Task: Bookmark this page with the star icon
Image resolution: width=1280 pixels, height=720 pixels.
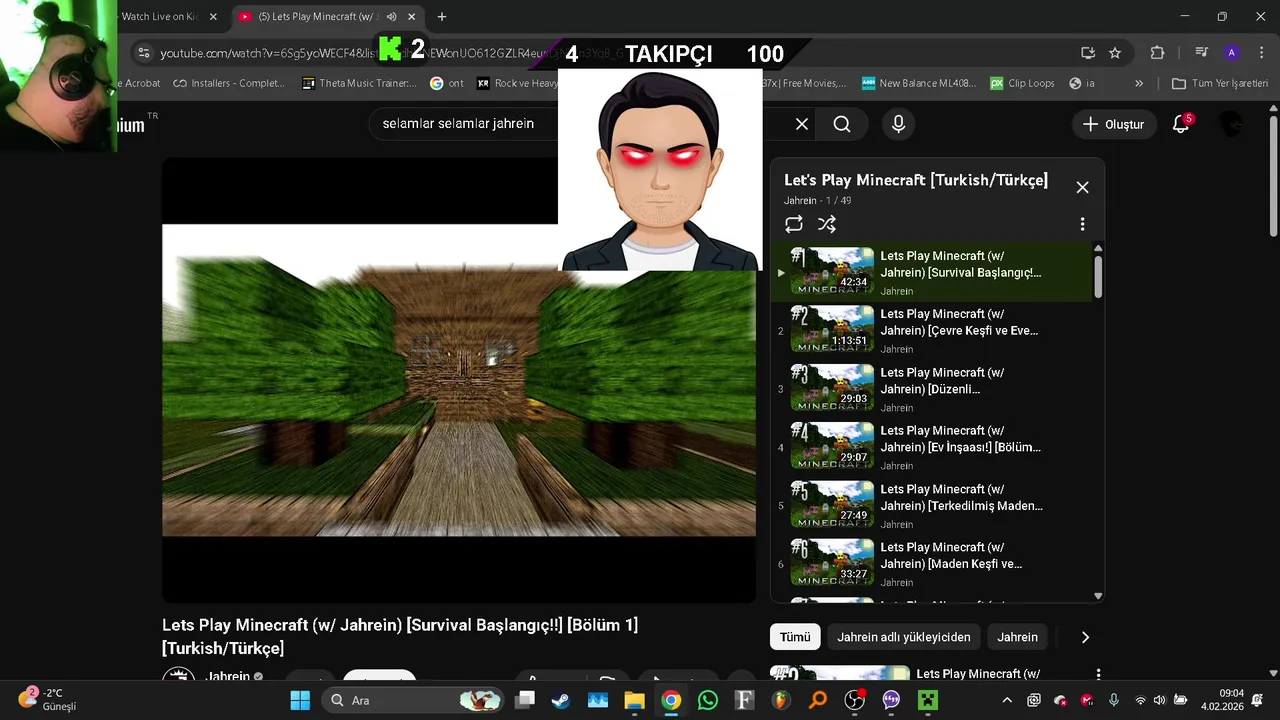Action: click(x=1115, y=53)
